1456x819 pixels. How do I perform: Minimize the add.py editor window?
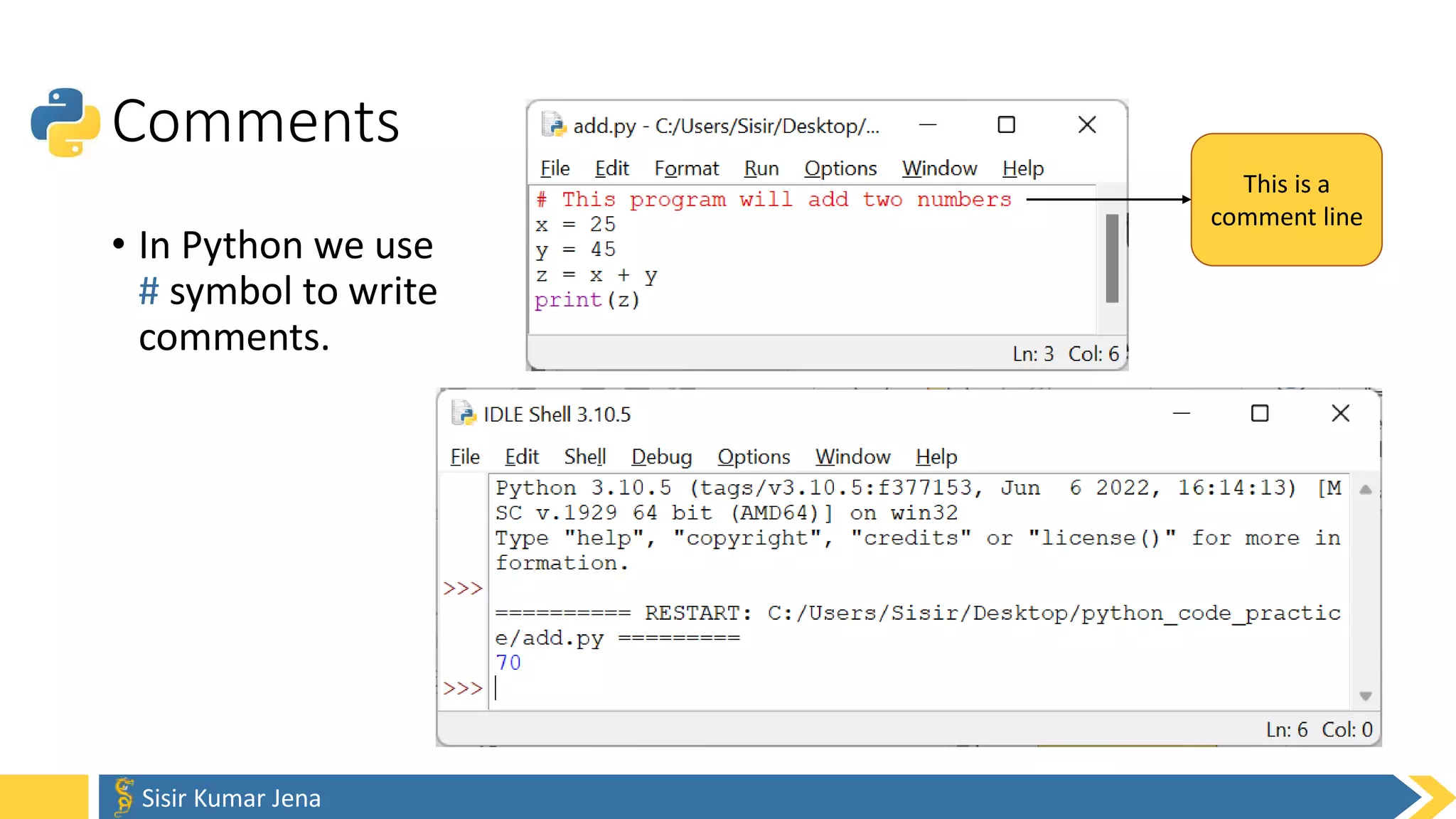pos(927,124)
